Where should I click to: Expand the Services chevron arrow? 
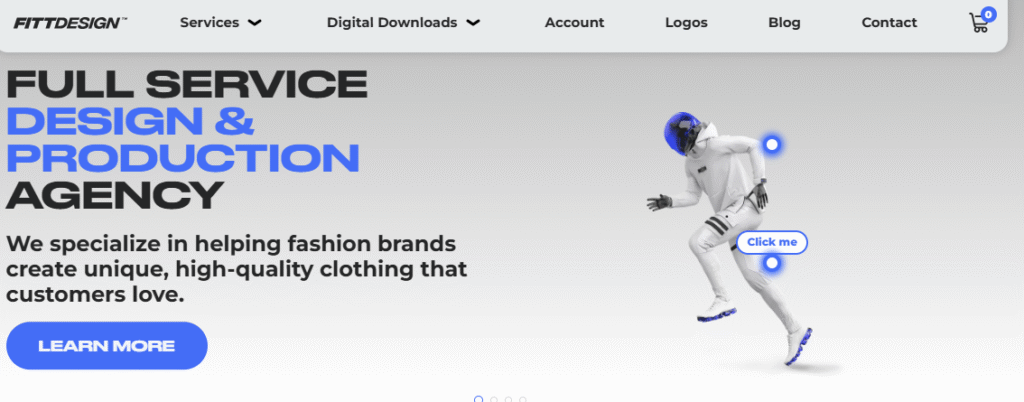(255, 23)
